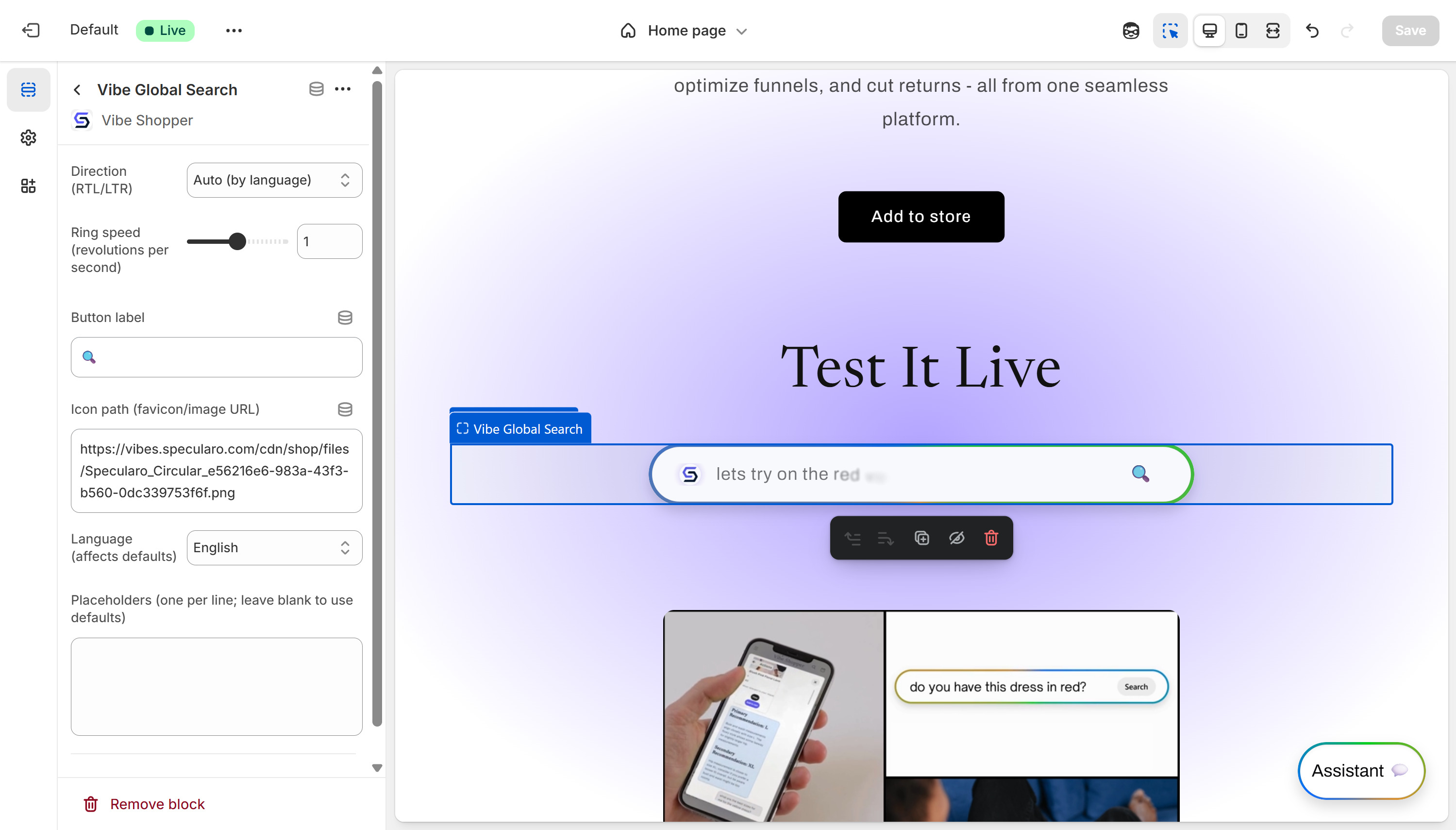Click the Placeholders text area
The height and width of the screenshot is (830, 1456).
pos(216,686)
